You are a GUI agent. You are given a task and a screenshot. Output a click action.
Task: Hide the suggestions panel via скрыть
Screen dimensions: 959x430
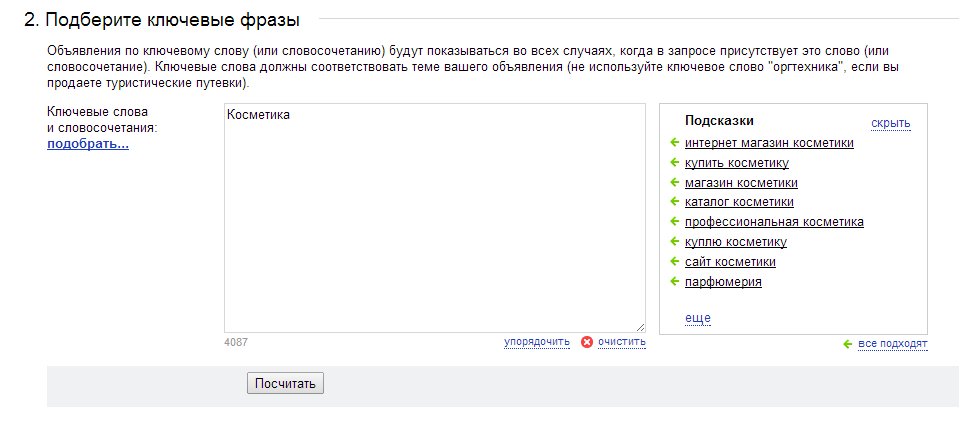pyautogui.click(x=890, y=124)
